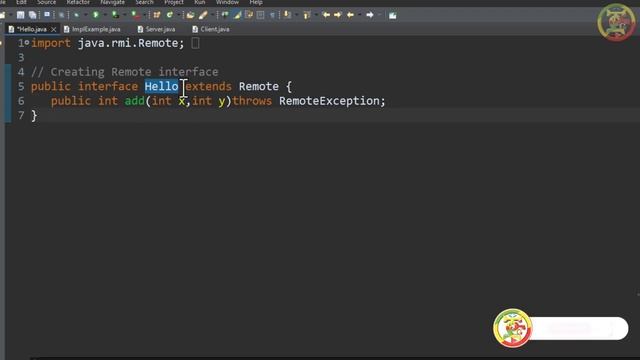
Task: Open dropdown arrow beside New Java Class
Action: coord(178,15)
